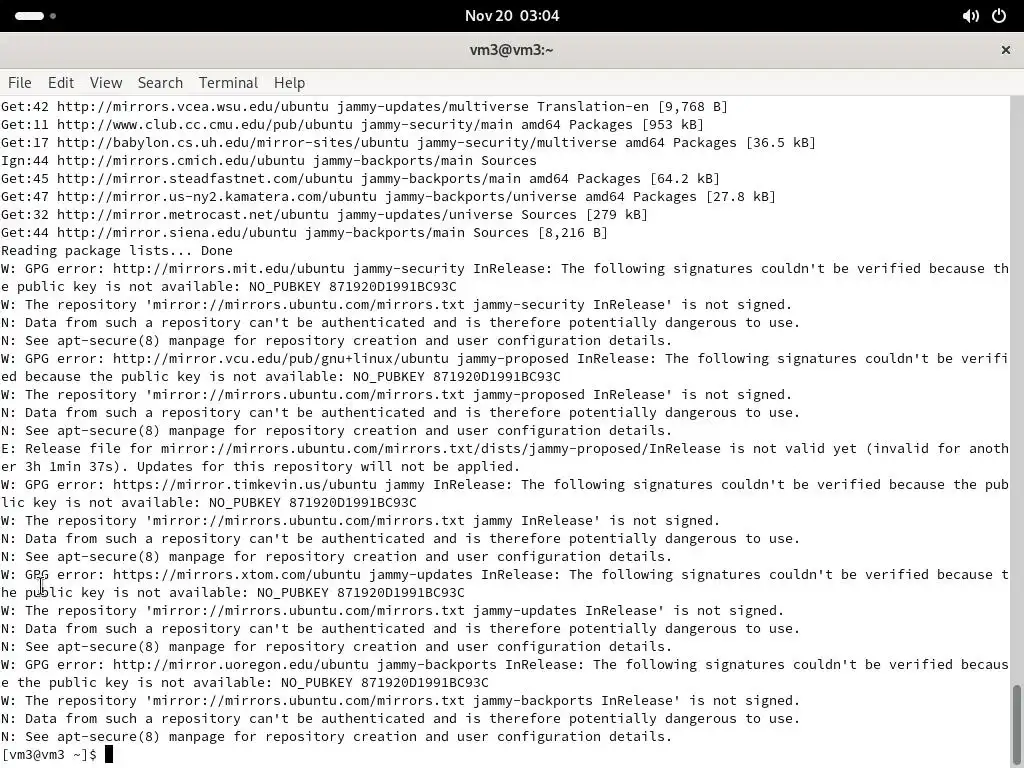
Task: Click the 'jammy-proposed InRelease' is not signed warning
Action: coord(396,395)
